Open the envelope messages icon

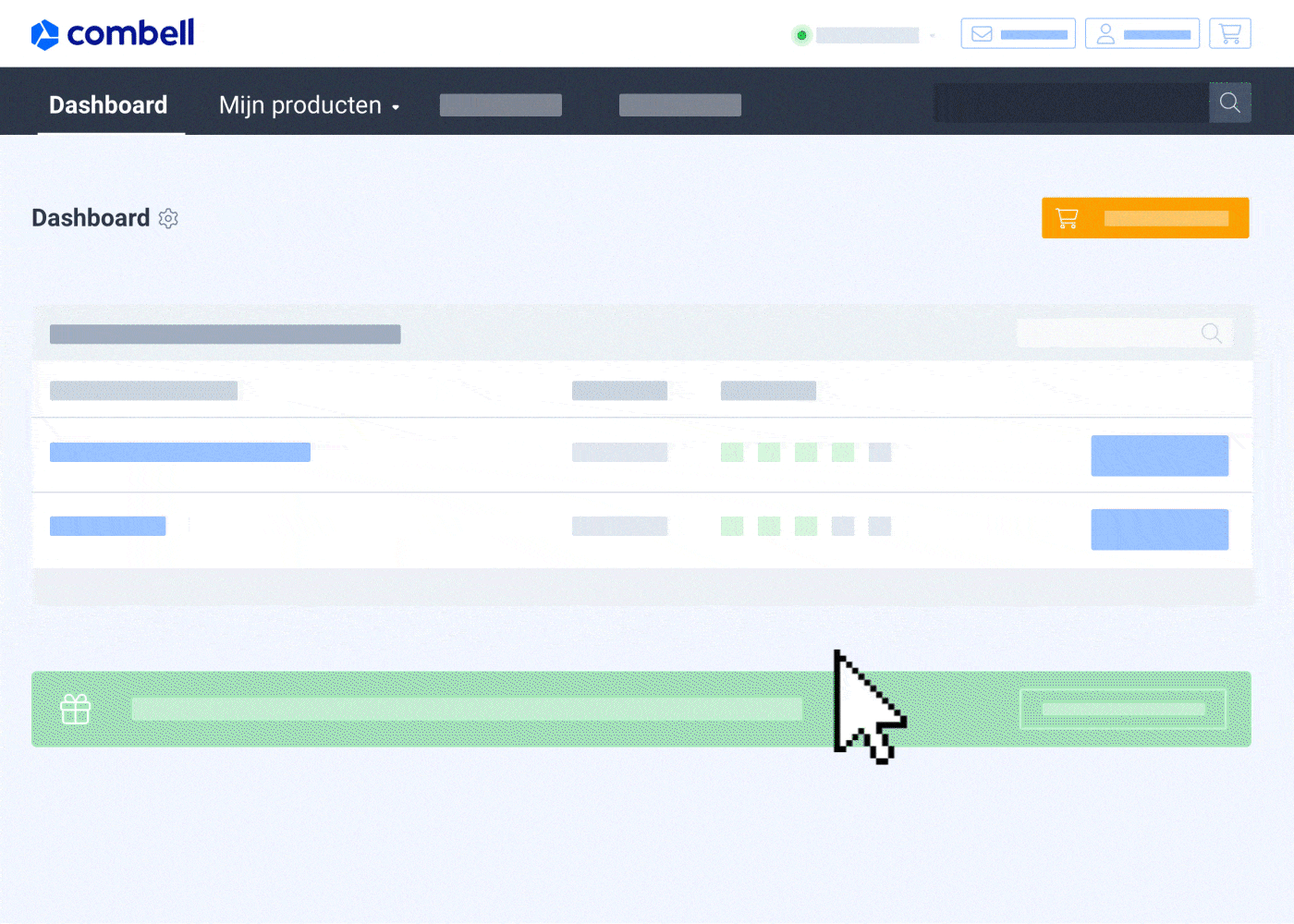click(982, 33)
